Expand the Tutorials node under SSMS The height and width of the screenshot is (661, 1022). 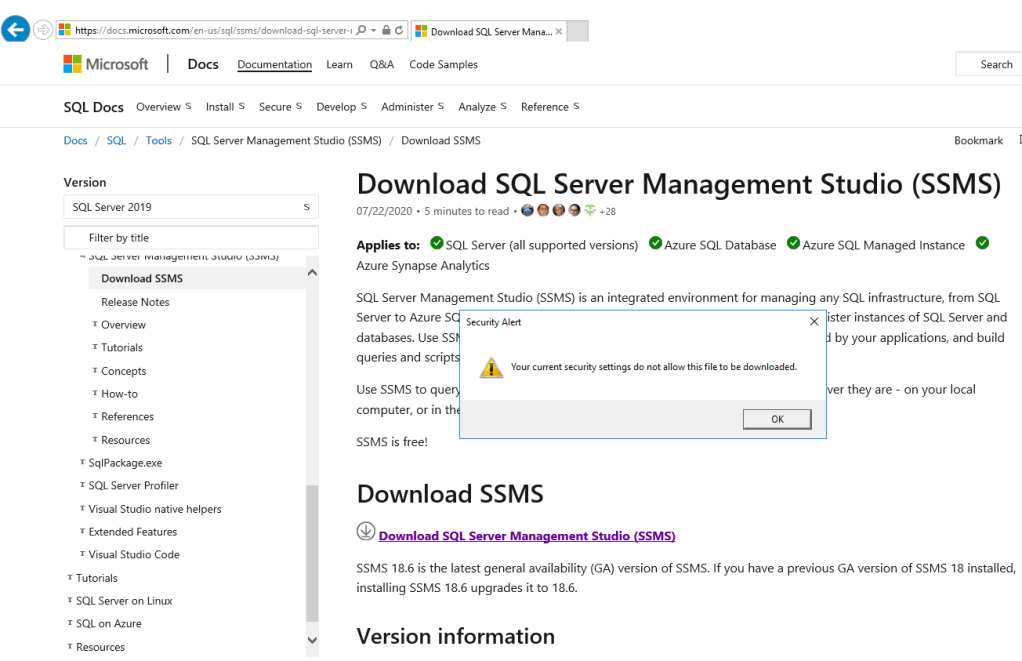point(121,348)
